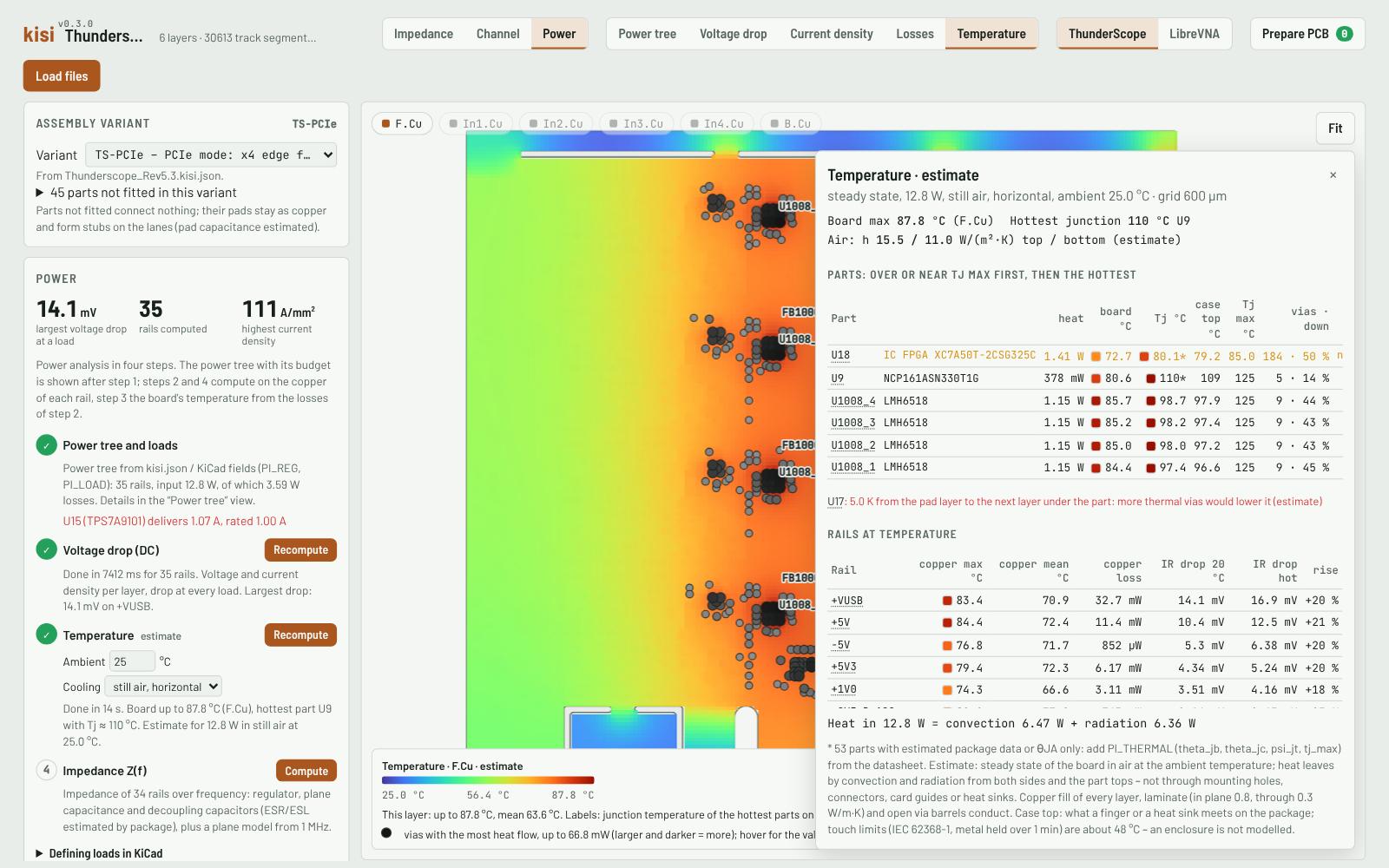Image resolution: width=1389 pixels, height=868 pixels.
Task: Click the 111 A/mm² highest current density value
Action: click(279, 309)
